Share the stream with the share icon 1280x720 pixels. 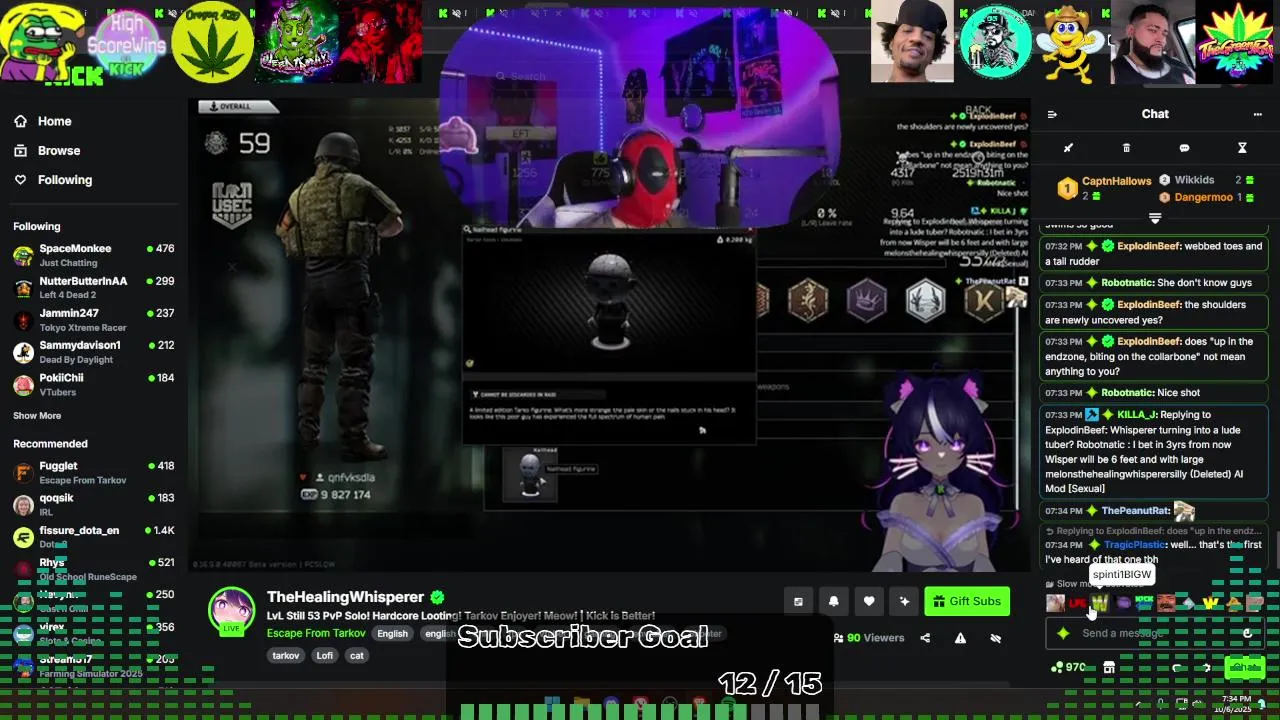point(925,638)
